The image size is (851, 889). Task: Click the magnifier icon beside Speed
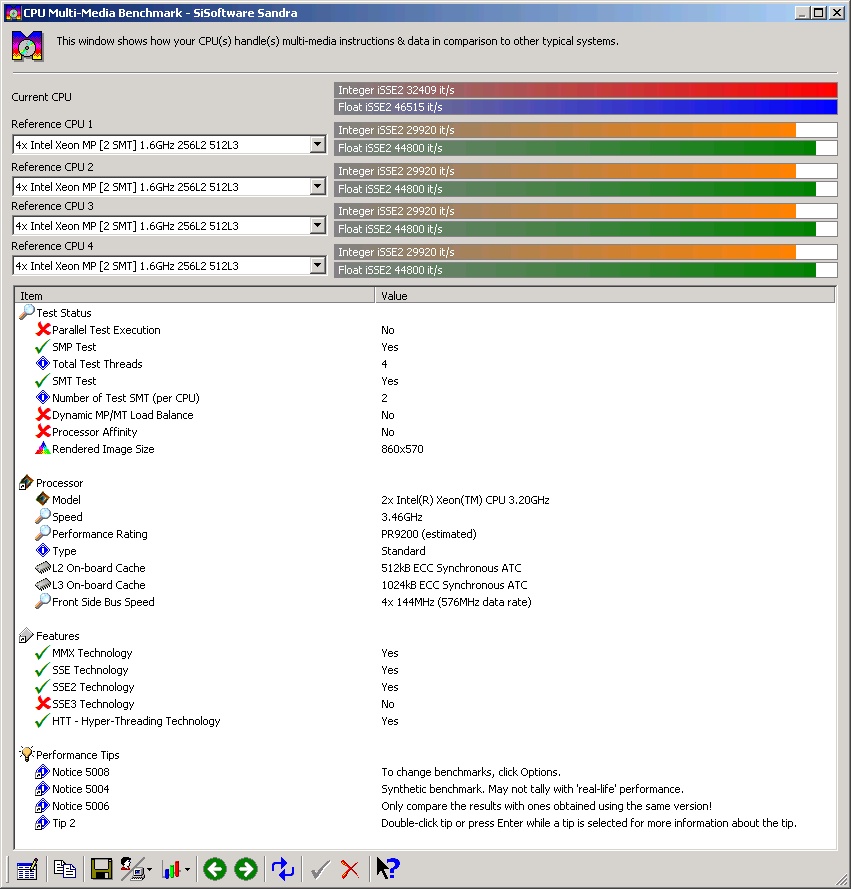coord(43,516)
